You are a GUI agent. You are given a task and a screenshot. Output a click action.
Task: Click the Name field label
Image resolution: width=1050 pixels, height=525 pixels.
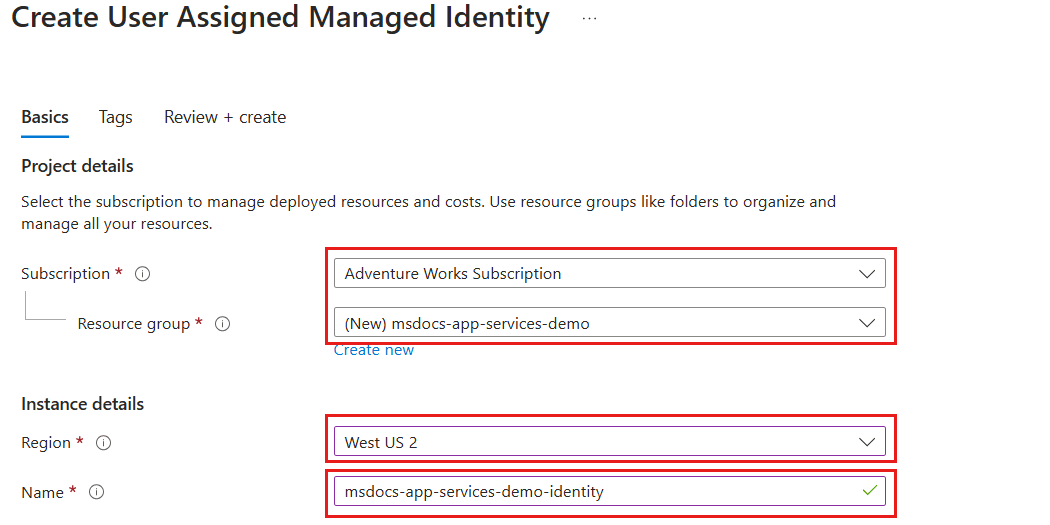point(42,492)
